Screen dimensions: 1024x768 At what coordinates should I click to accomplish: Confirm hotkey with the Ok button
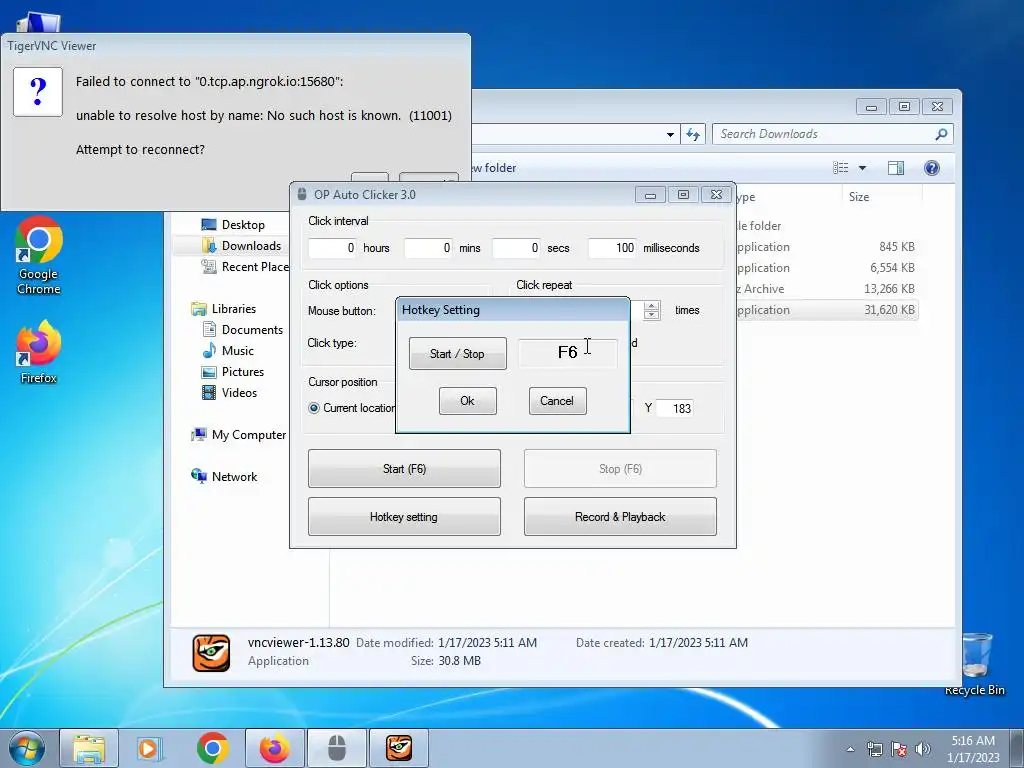pyautogui.click(x=468, y=400)
